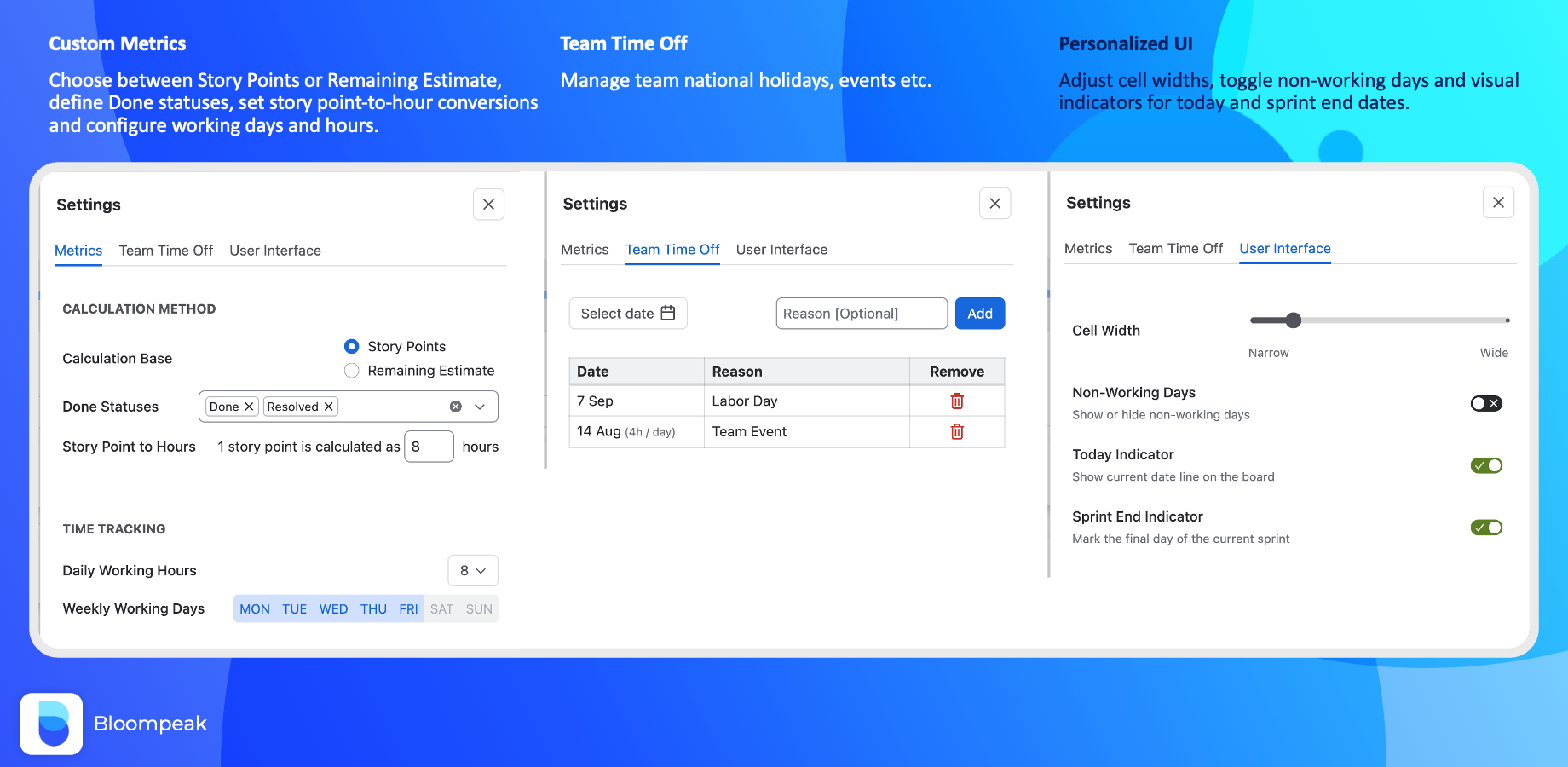Focus the story point hours input box

[x=429, y=447]
